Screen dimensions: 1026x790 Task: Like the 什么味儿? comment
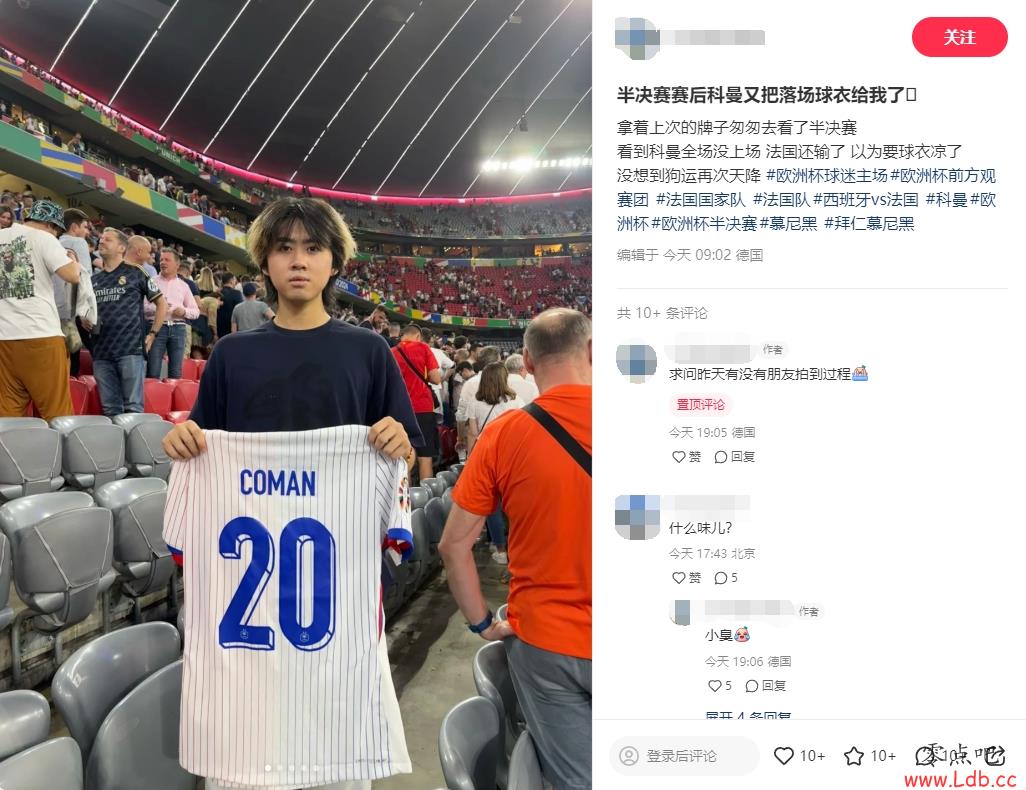point(686,577)
